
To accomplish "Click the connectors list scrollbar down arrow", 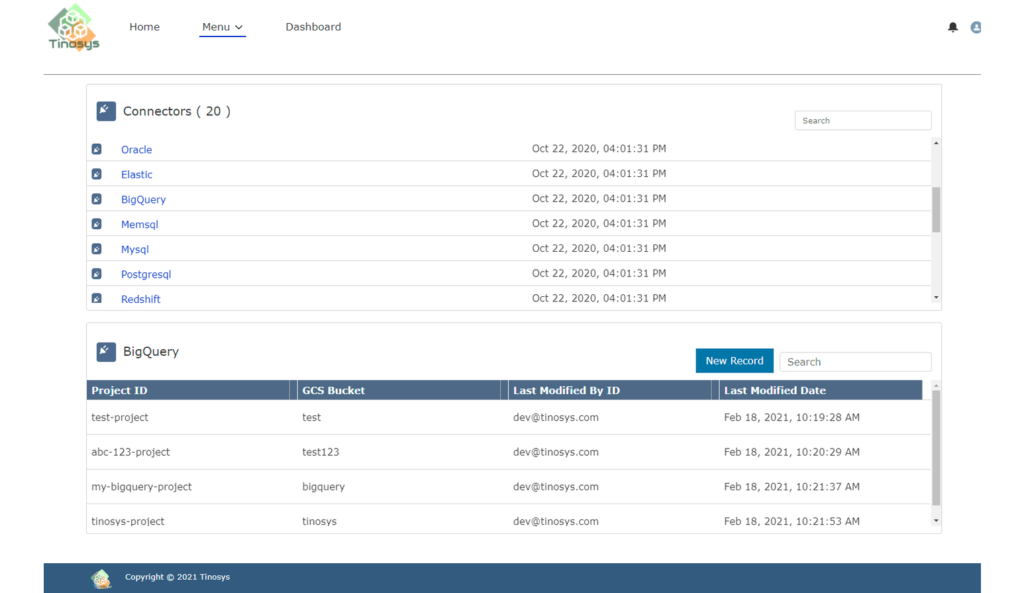I will 936,298.
